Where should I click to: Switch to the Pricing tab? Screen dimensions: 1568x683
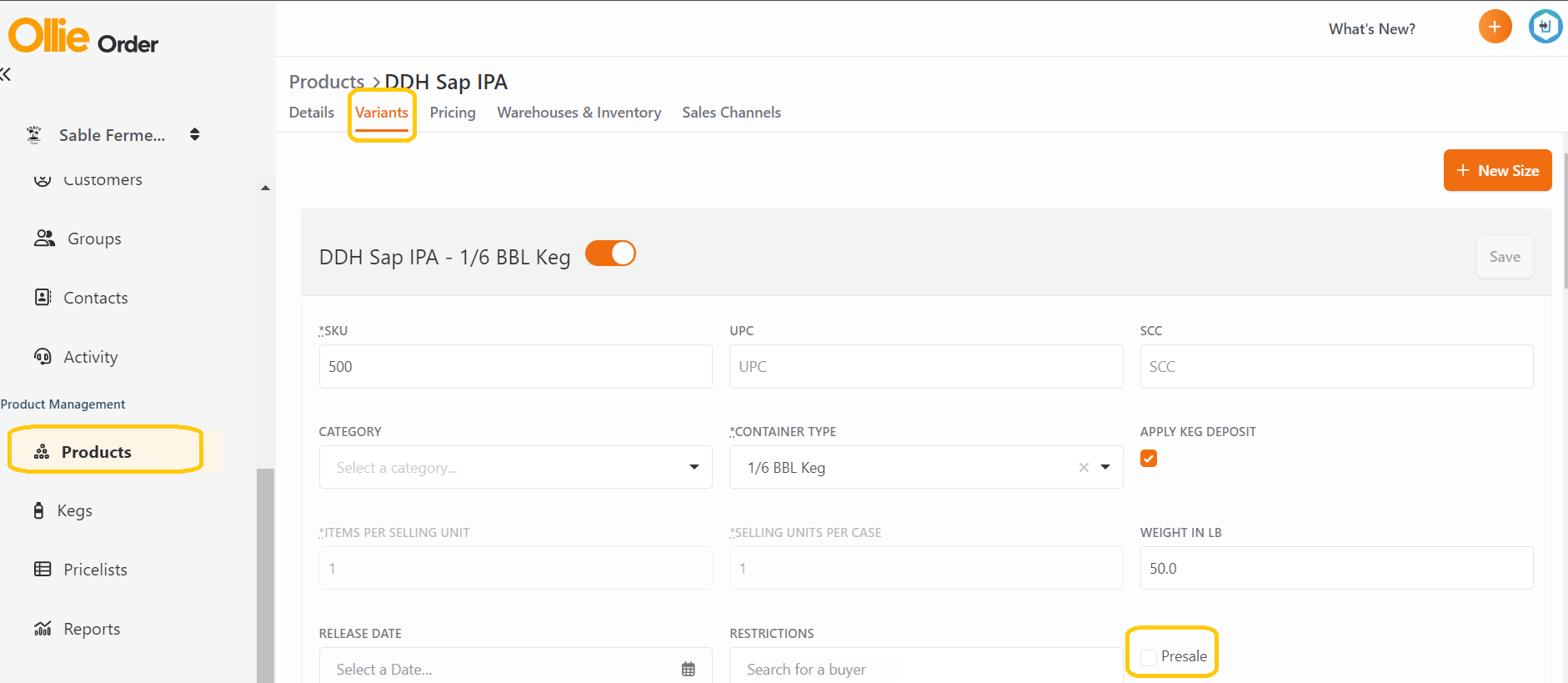[453, 113]
